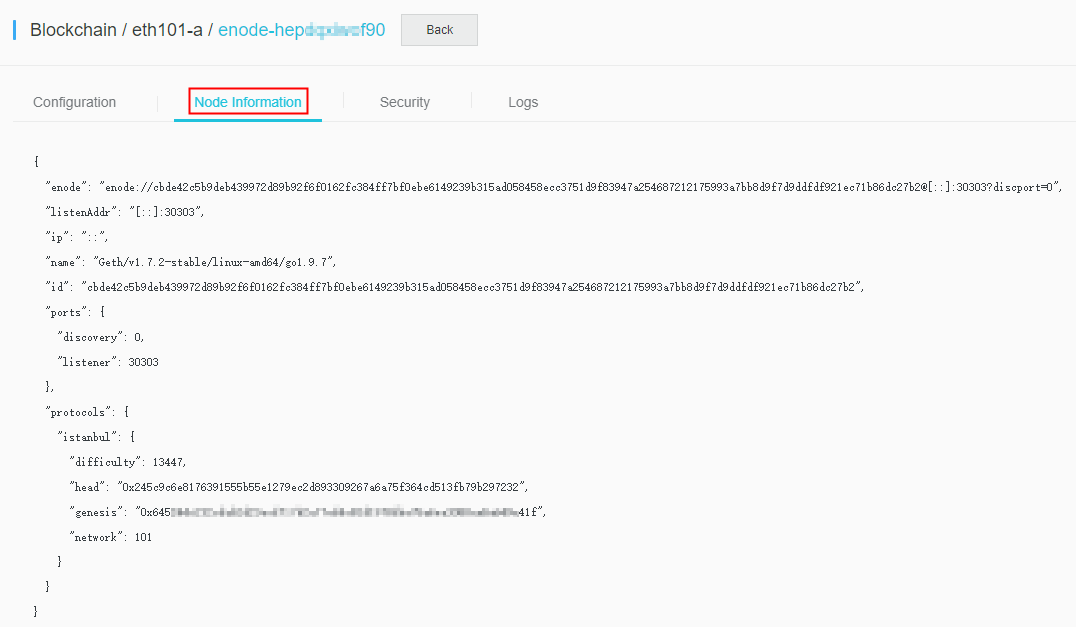Open the Logs tab

pyautogui.click(x=523, y=102)
